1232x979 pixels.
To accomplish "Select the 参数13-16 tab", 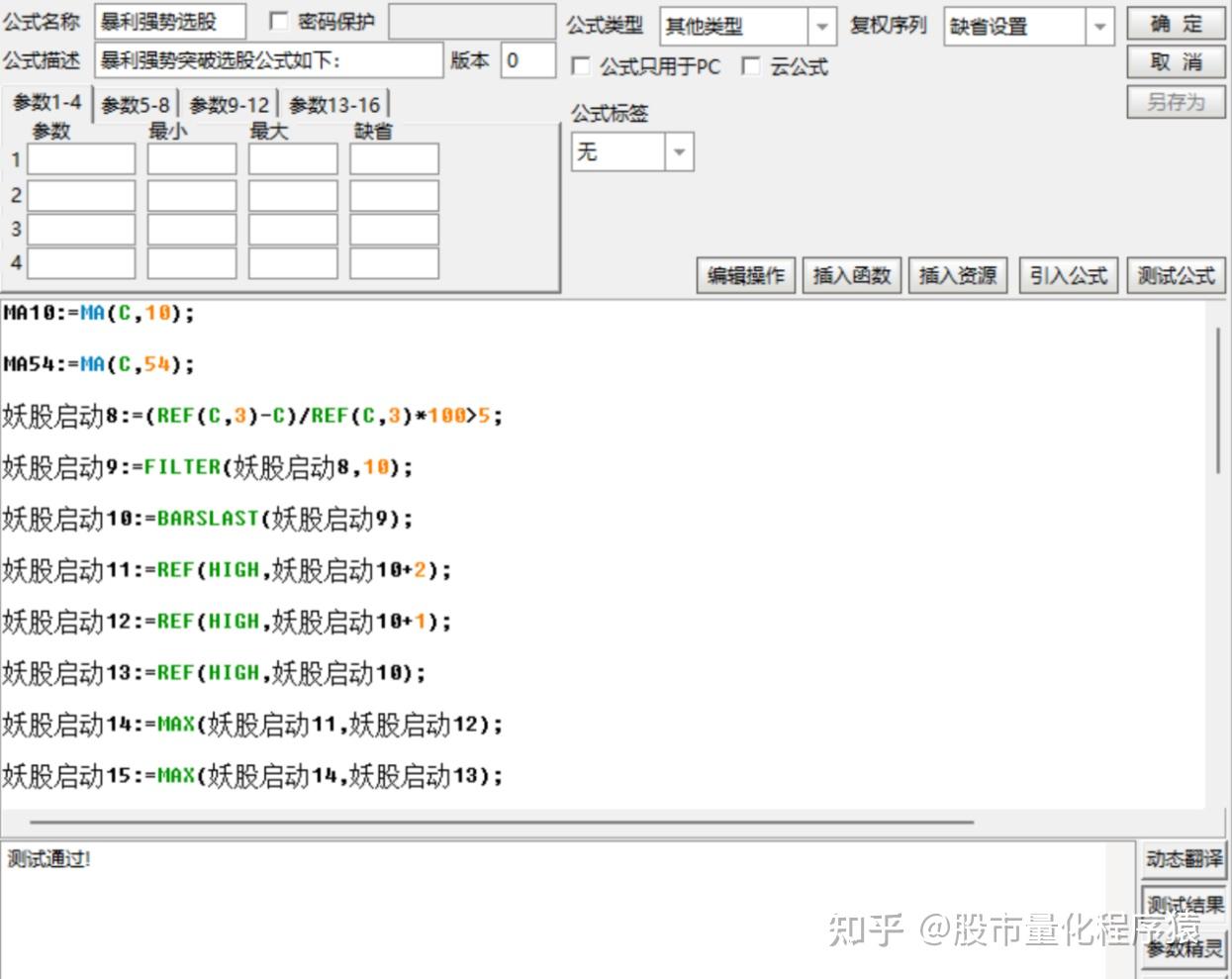I will pos(334,105).
